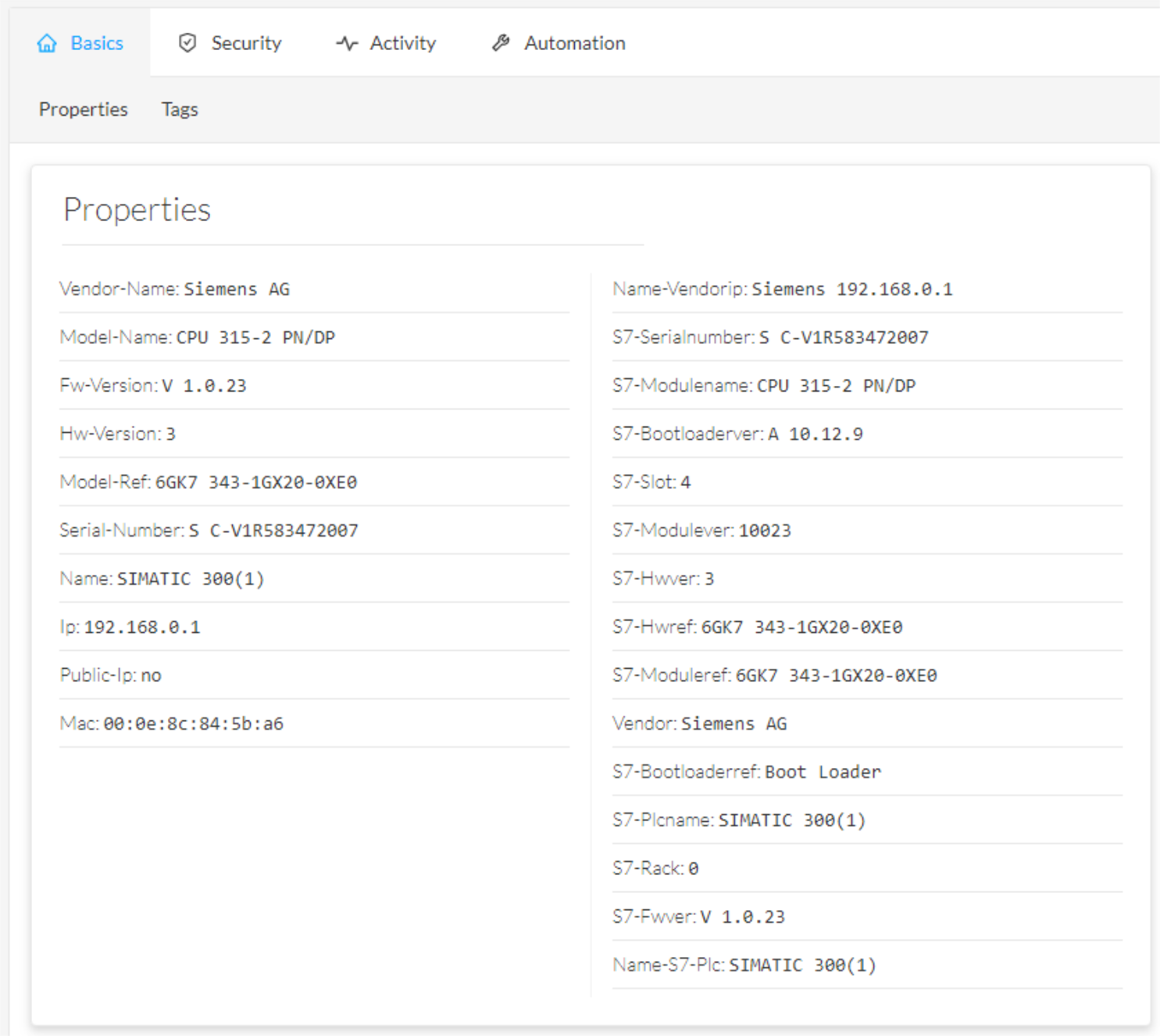1160x1036 pixels.
Task: Click S7-Plcname value SIMATIC 300(1)
Action: (792, 821)
